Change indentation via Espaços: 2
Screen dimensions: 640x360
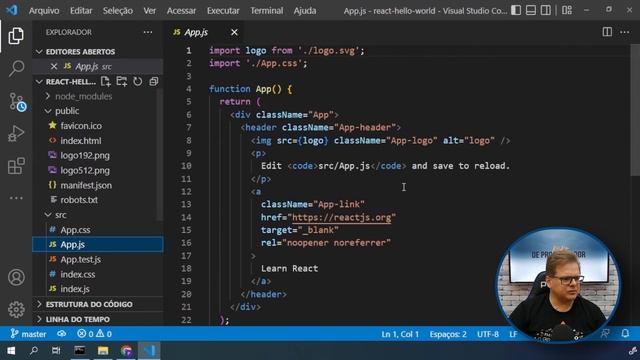coord(448,334)
